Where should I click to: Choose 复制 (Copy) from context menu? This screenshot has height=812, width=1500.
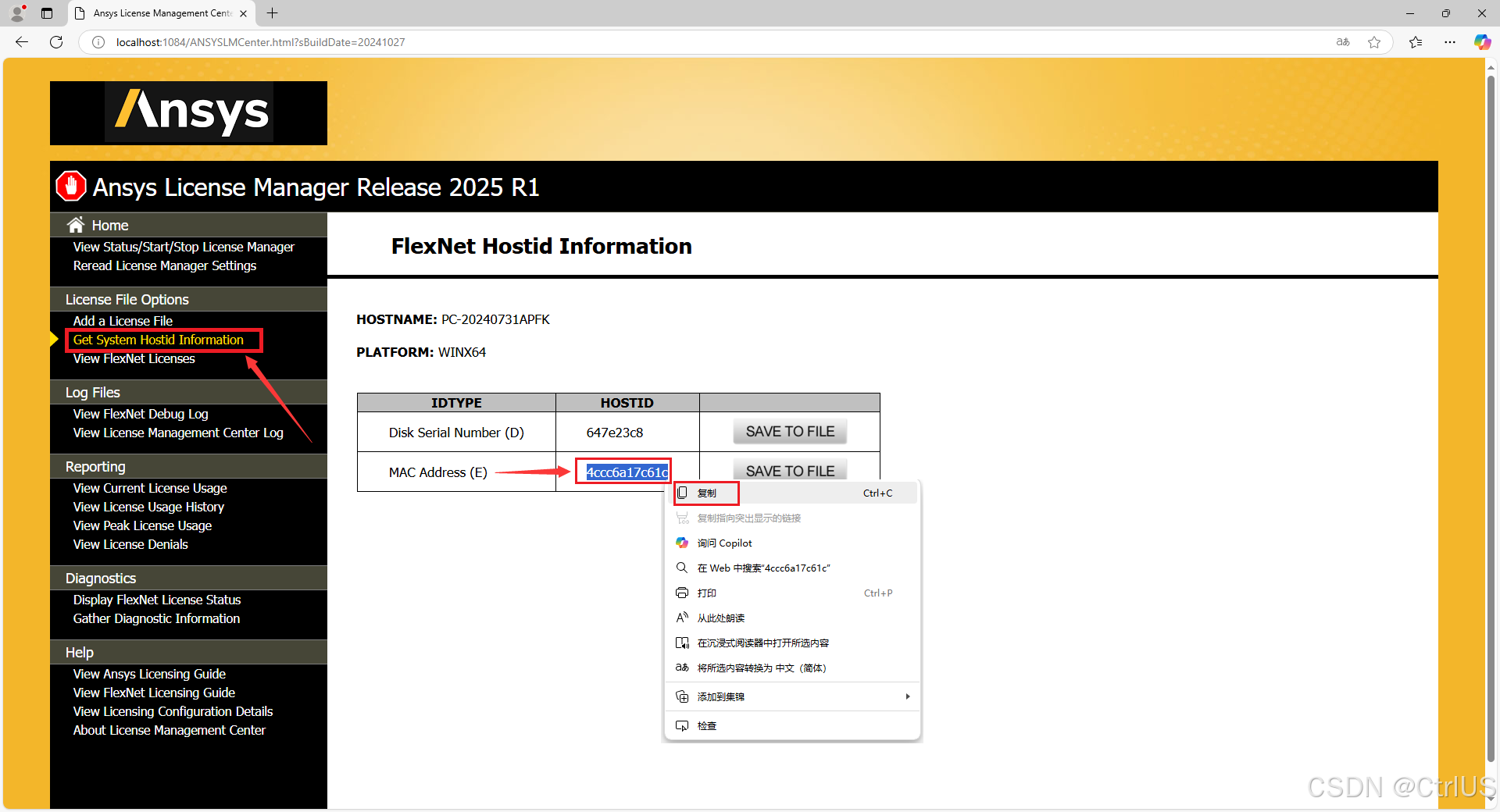coord(792,493)
